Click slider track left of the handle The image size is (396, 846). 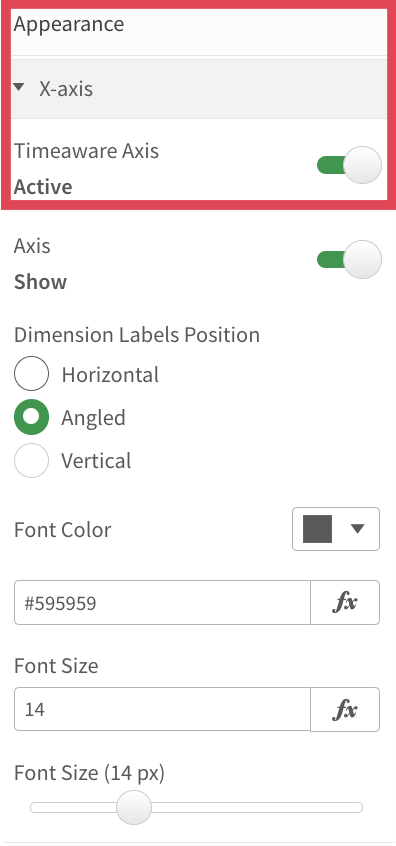pyautogui.click(x=73, y=807)
